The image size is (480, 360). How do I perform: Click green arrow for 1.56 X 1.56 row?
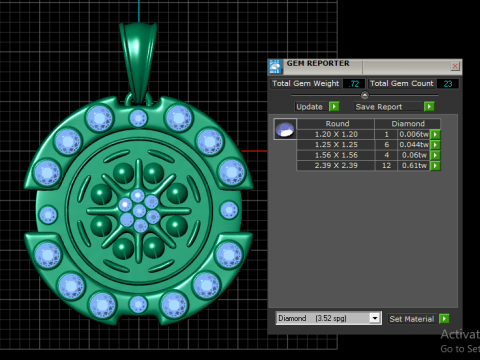tap(435, 155)
